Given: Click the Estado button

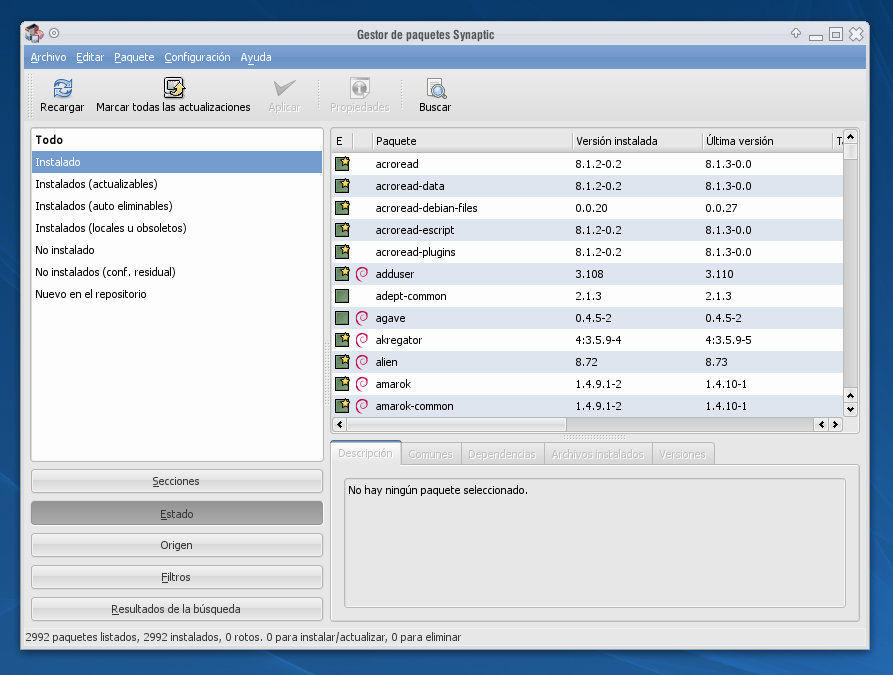Looking at the screenshot, I should (x=177, y=514).
